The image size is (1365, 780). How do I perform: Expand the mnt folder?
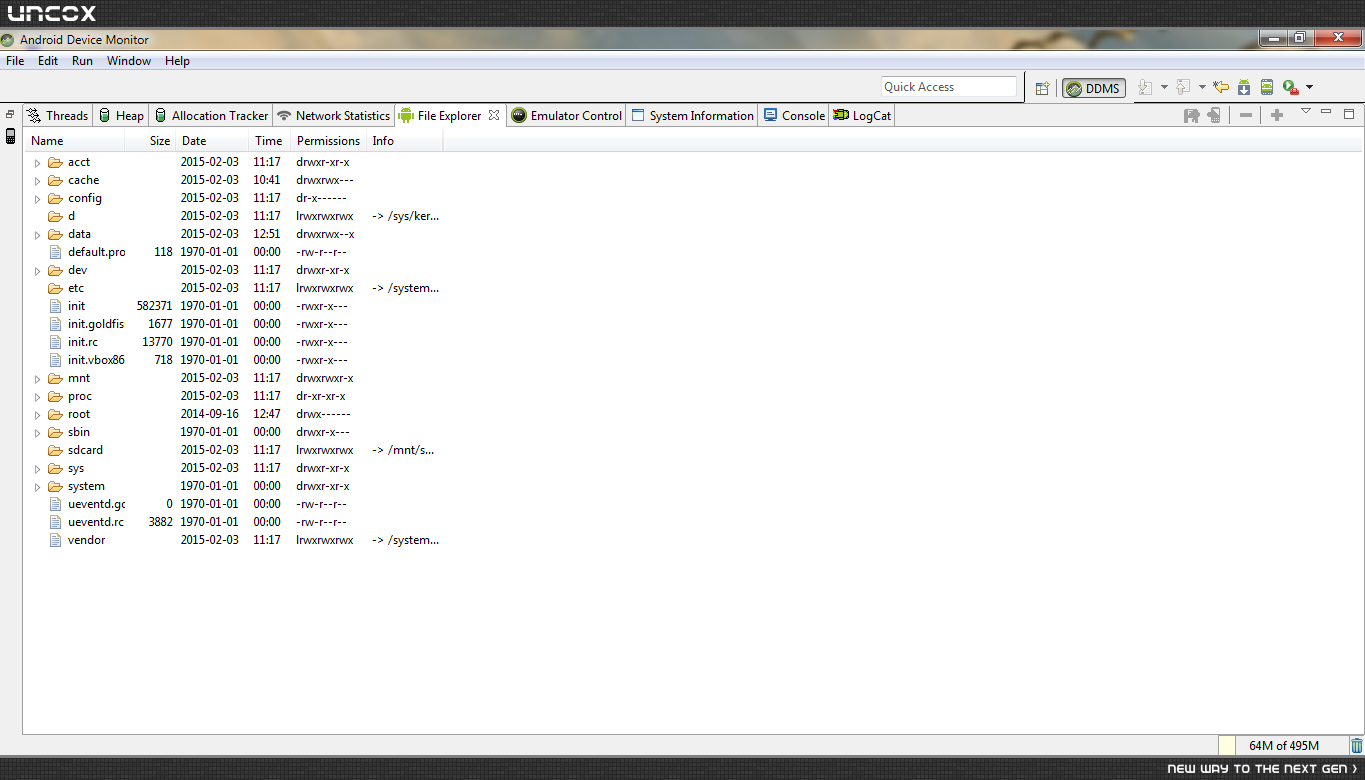point(38,378)
